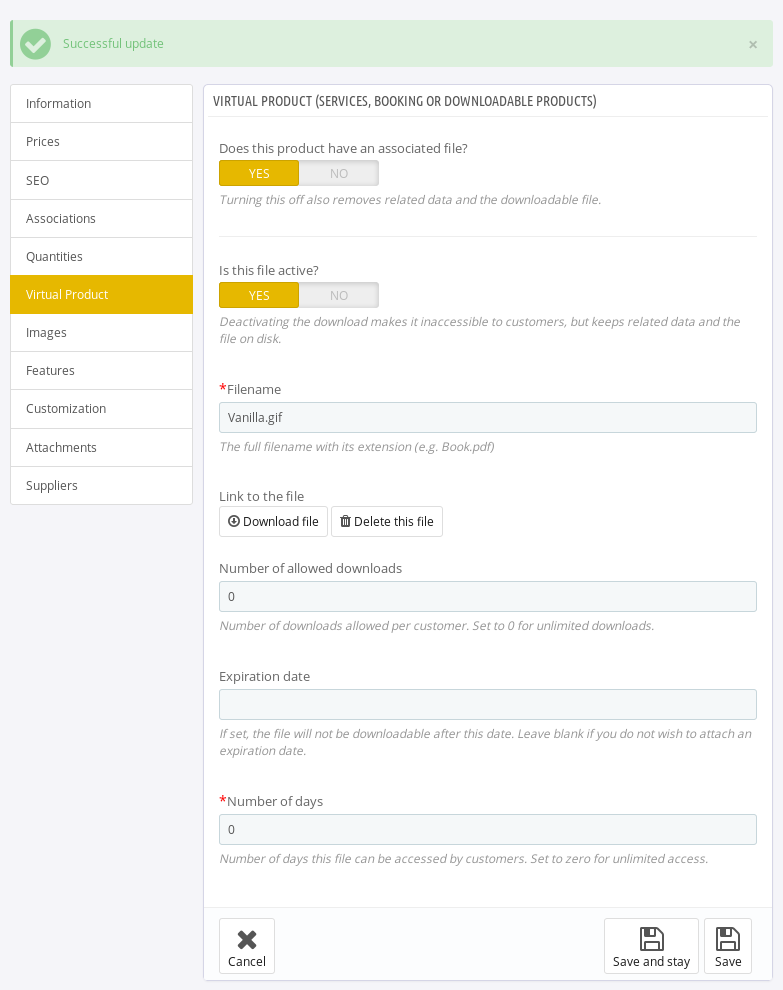783x990 pixels.
Task: Deactivate the file with NO toggle
Action: click(339, 295)
